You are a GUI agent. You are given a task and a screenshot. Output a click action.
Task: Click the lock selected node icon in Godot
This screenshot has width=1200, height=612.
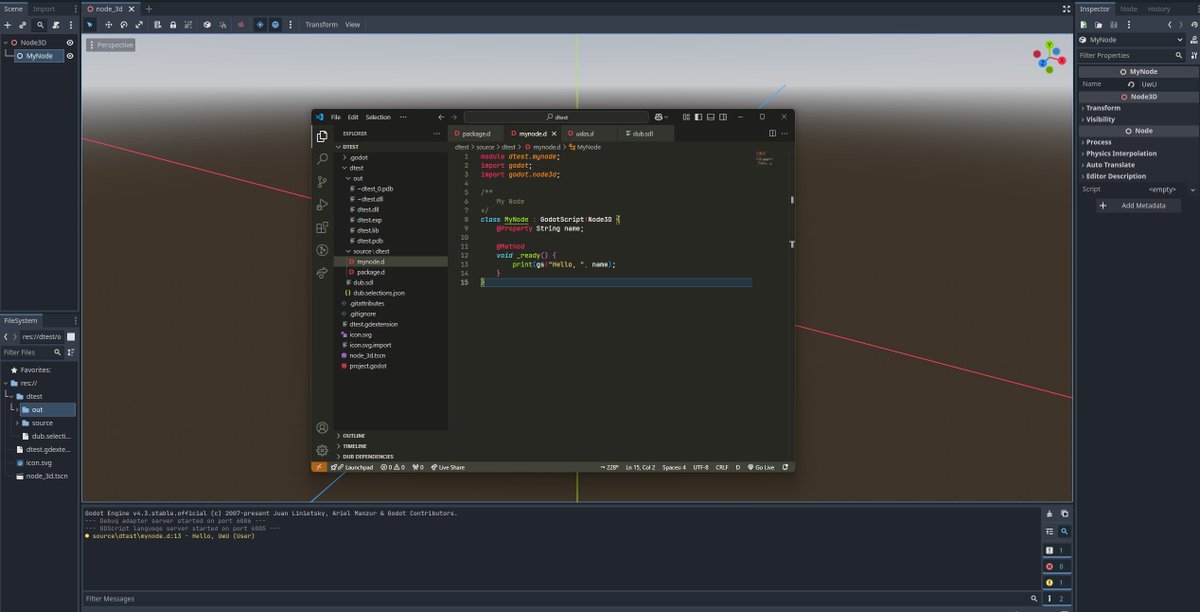[173, 24]
